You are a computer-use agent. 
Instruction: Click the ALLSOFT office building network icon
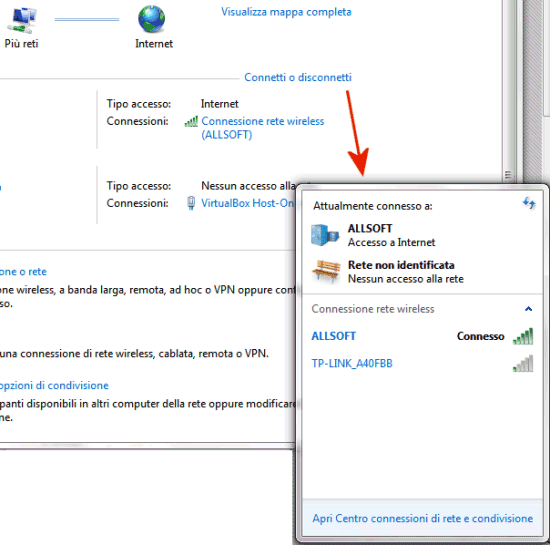pyautogui.click(x=325, y=235)
